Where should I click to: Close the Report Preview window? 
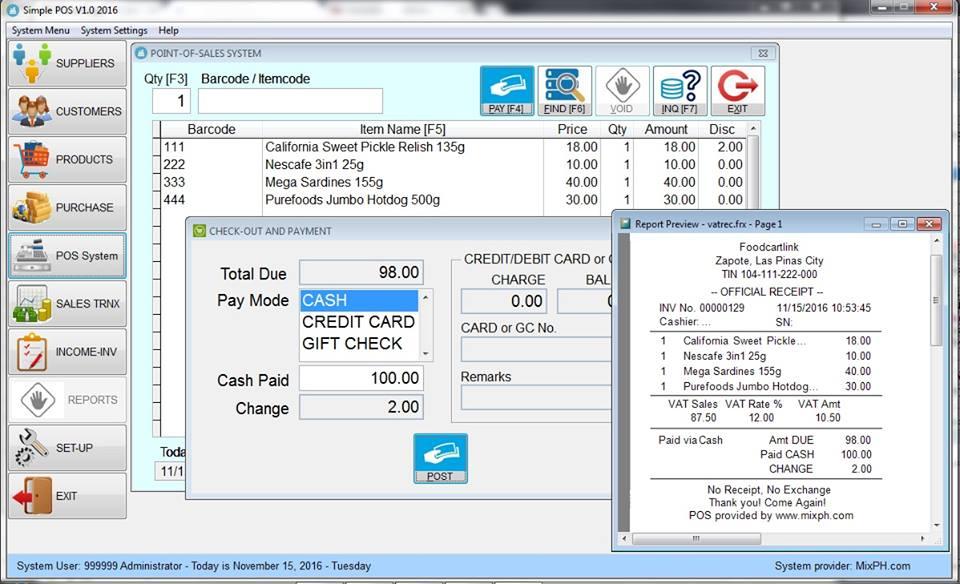click(x=929, y=224)
